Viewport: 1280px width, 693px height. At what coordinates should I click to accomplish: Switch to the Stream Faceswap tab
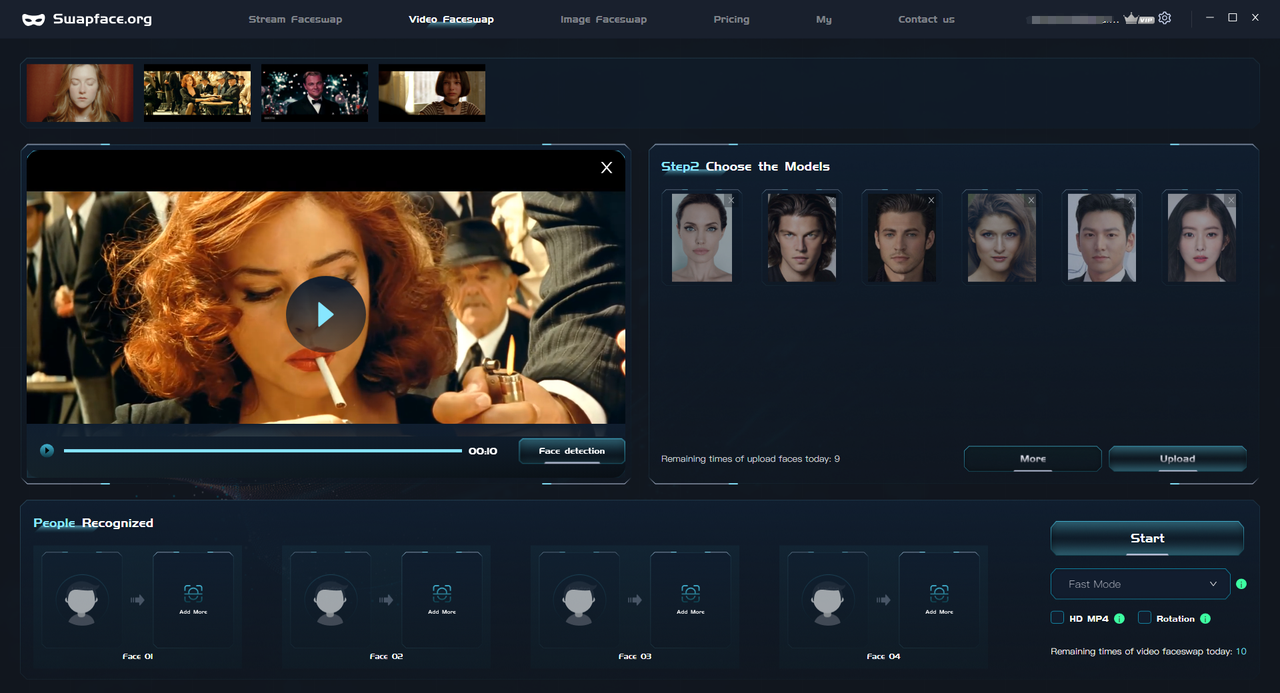[x=295, y=19]
